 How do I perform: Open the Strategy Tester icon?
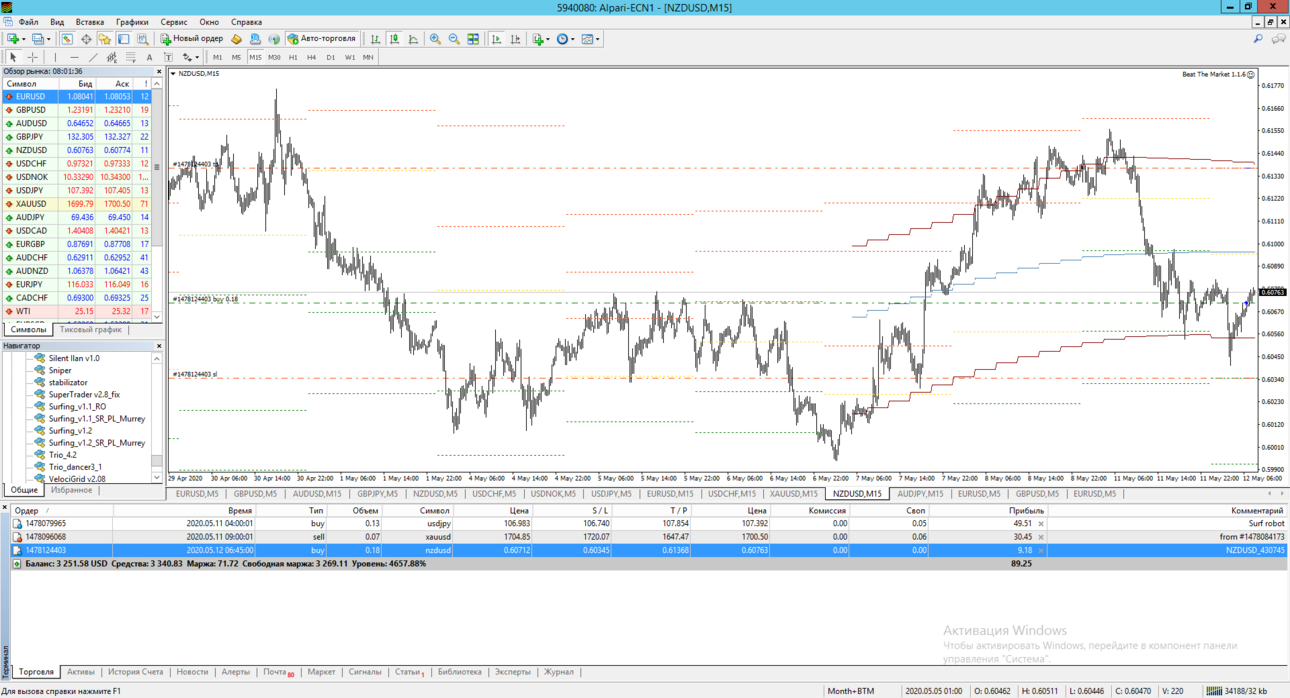143,39
